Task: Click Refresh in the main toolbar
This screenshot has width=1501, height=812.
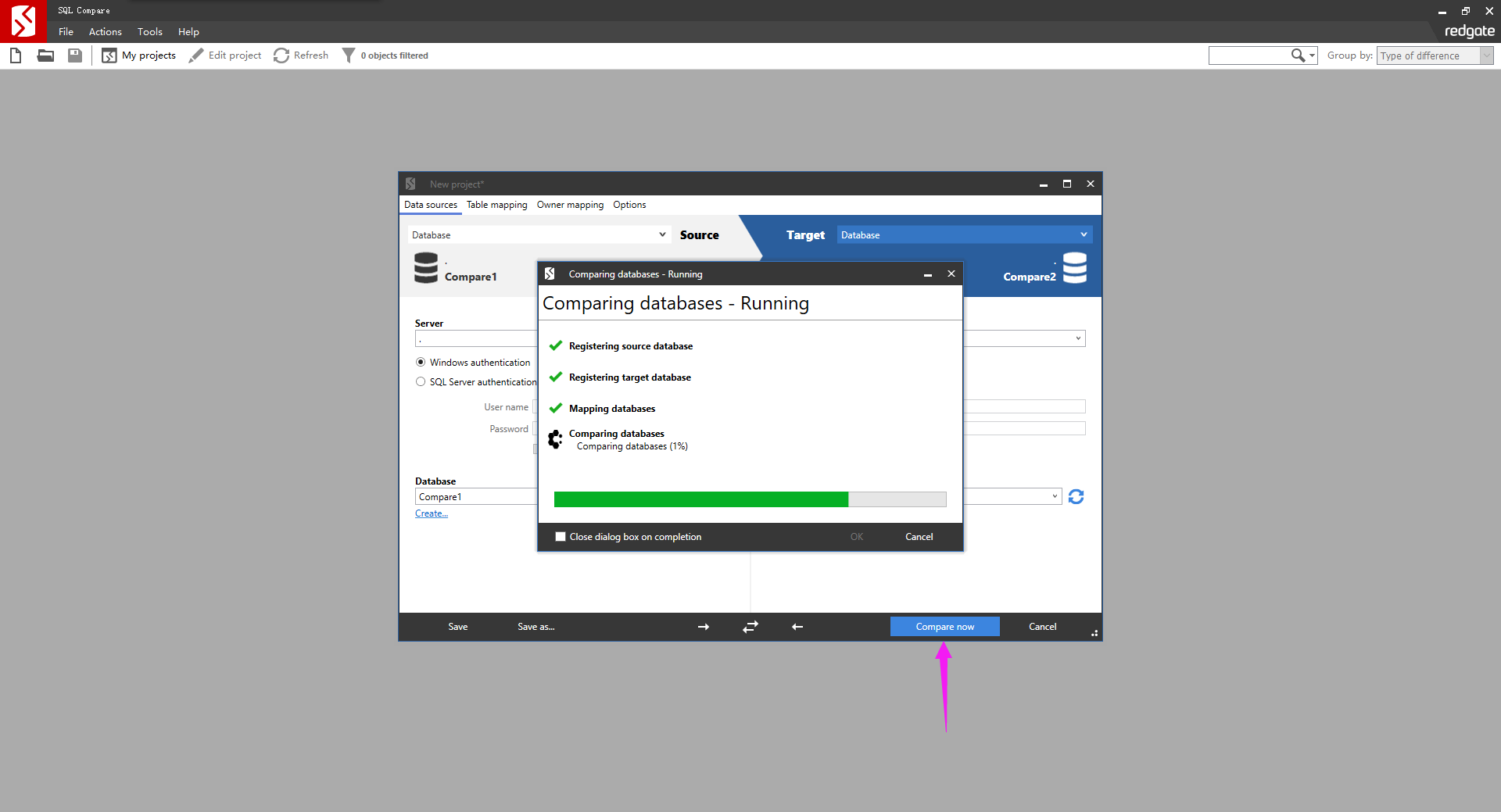Action: [301, 55]
